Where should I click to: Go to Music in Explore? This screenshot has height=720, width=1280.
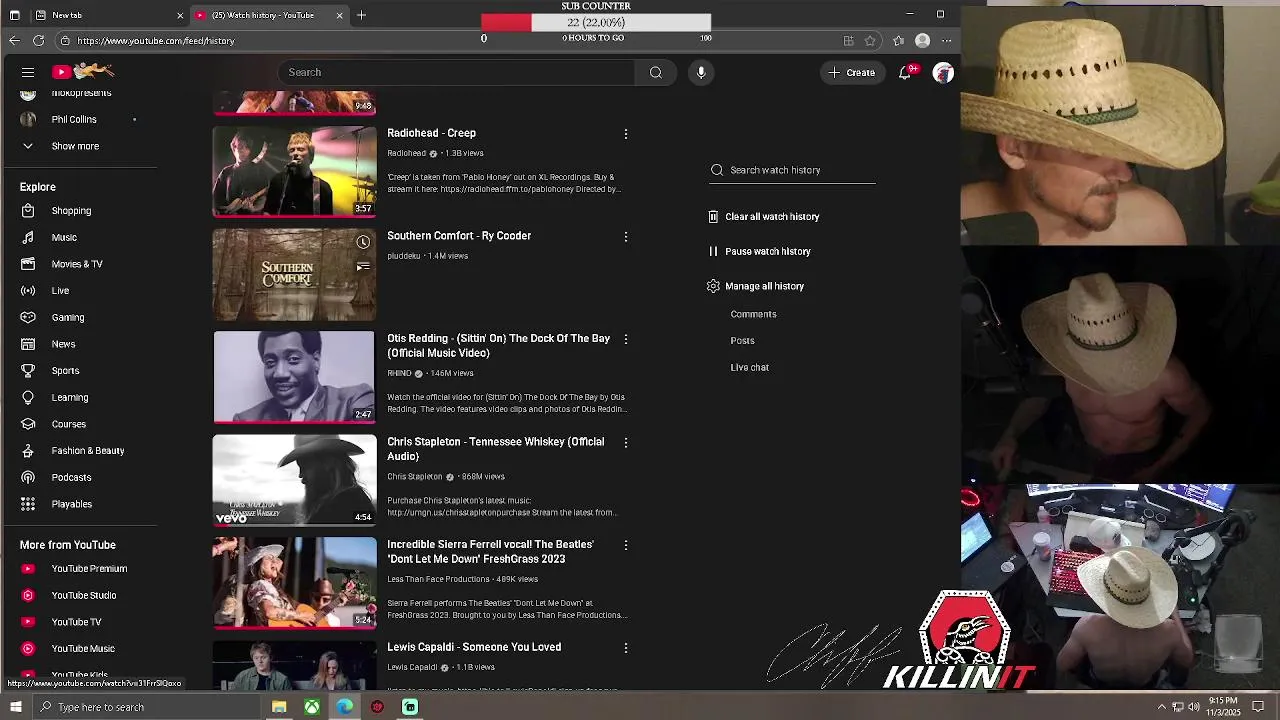pyautogui.click(x=64, y=237)
